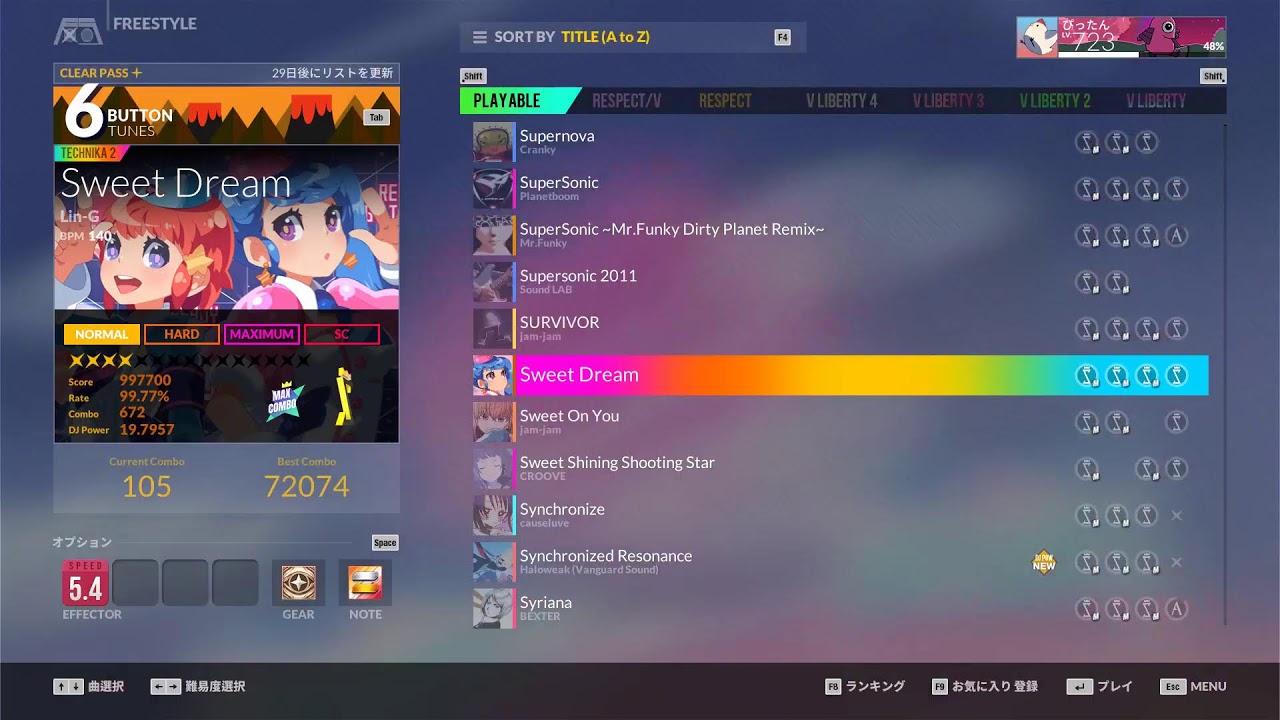
Task: Click Syriana's fourth difficulty circle icon
Action: click(x=1177, y=609)
